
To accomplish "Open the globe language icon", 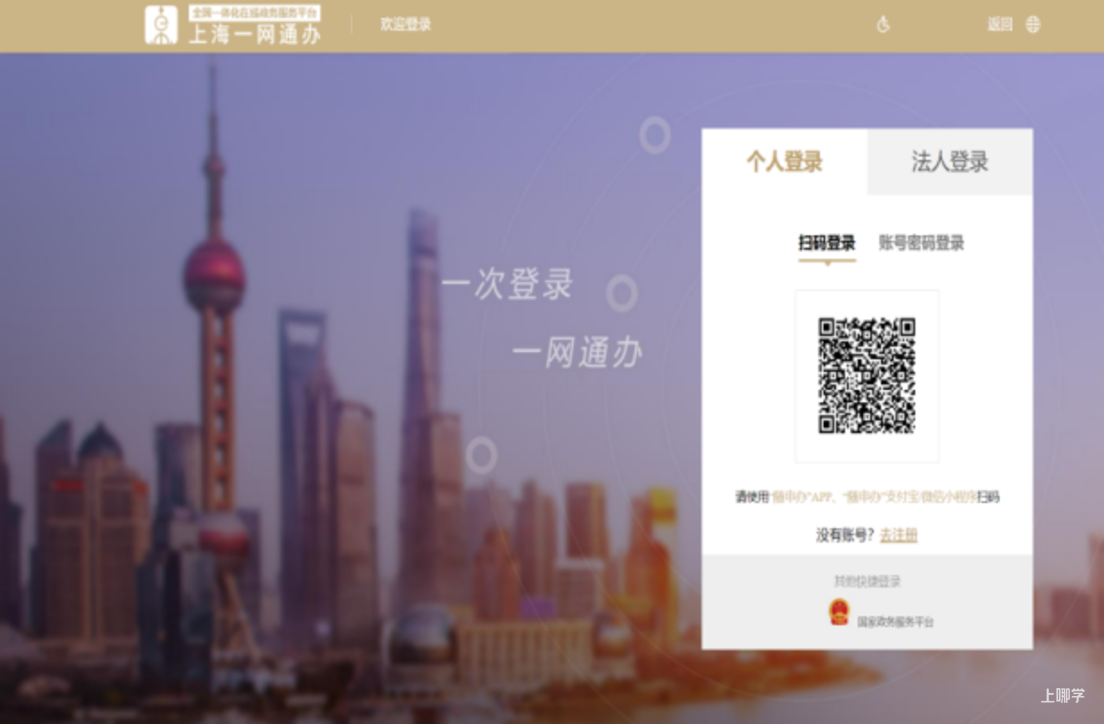I will coord(1033,25).
